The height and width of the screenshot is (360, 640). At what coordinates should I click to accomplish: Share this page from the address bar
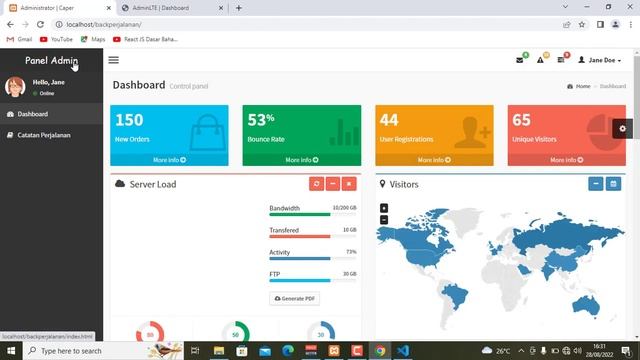[567, 24]
